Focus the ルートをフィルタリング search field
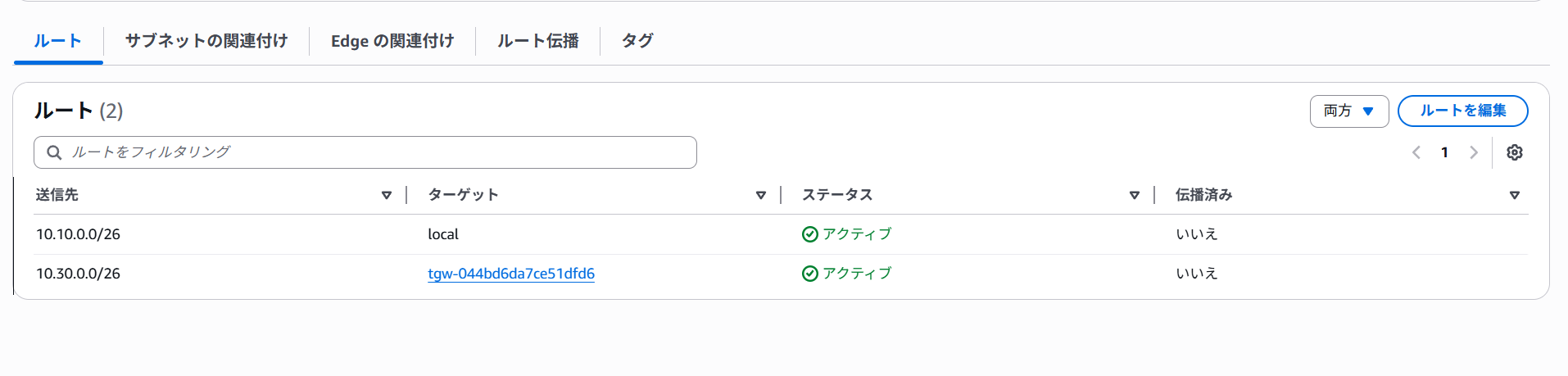This screenshot has width=1568, height=376. pos(365,152)
